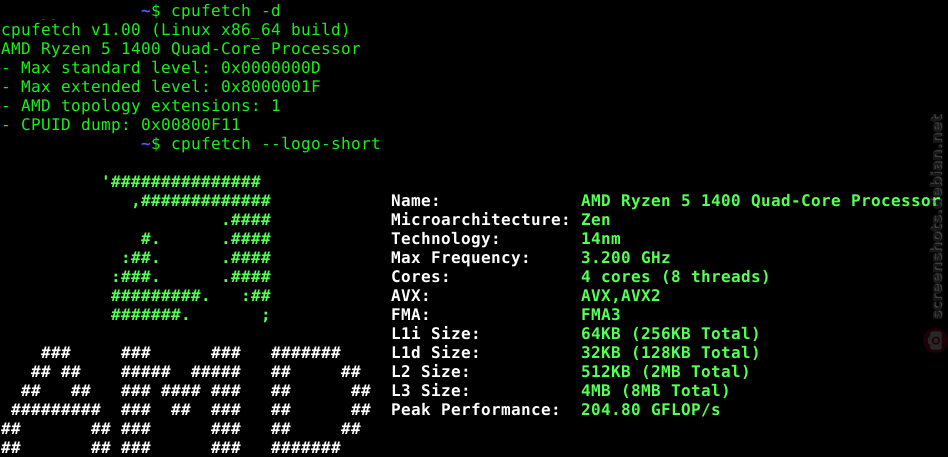This screenshot has height=457, width=948.
Task: Click the '4MB (8MB Total)' value
Action: point(655,391)
